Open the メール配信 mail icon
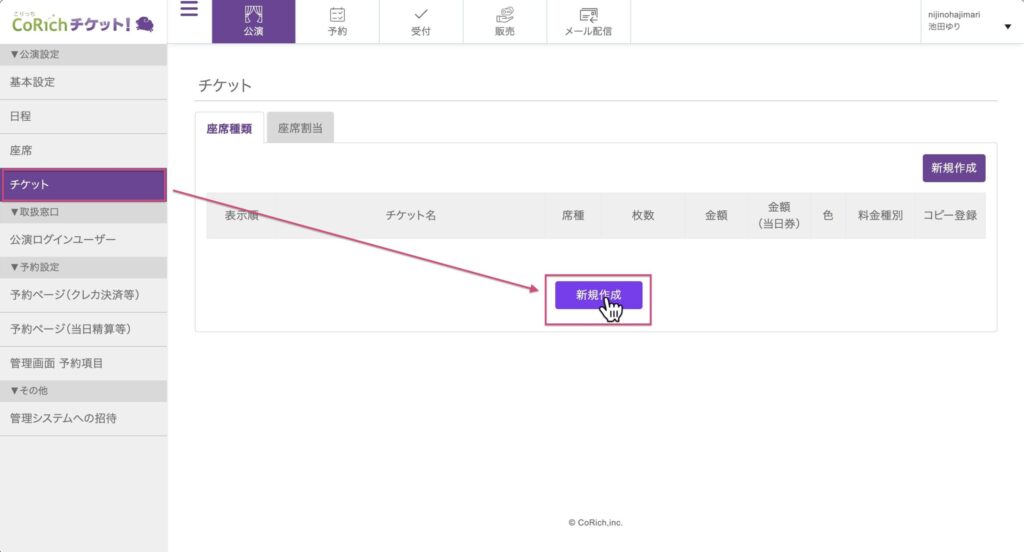 click(x=589, y=15)
